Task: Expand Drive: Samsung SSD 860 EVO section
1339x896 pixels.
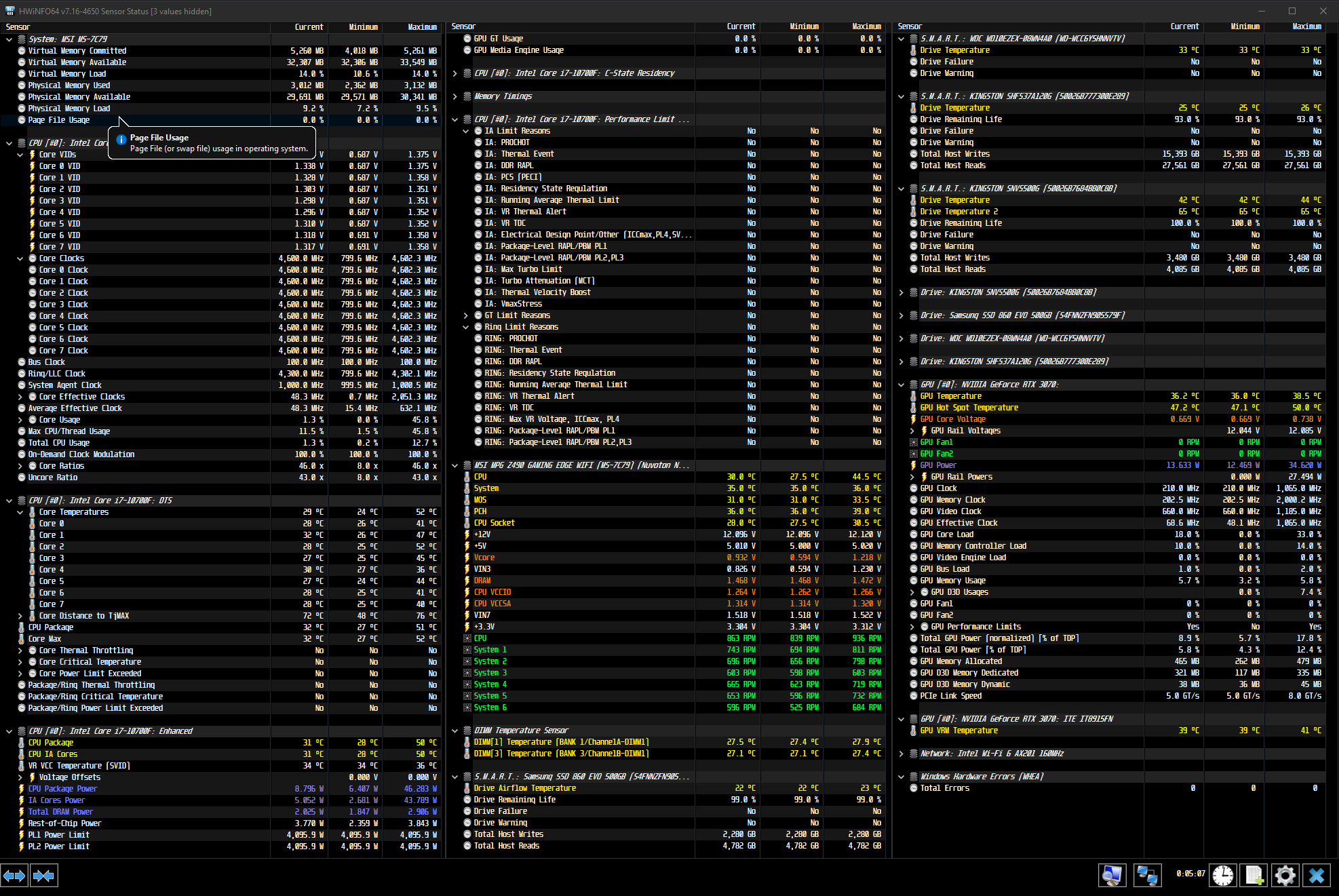Action: click(901, 315)
